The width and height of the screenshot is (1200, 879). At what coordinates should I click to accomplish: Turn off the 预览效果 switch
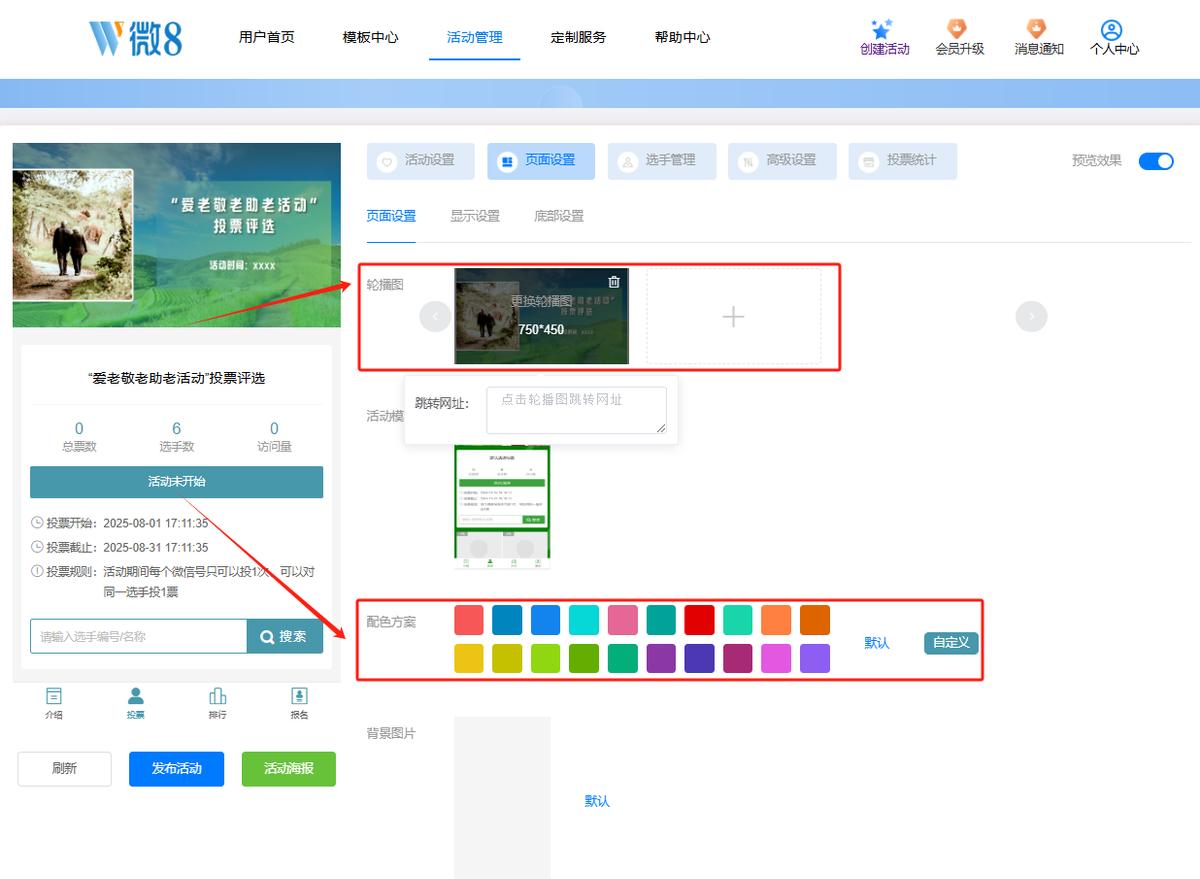[x=1156, y=161]
